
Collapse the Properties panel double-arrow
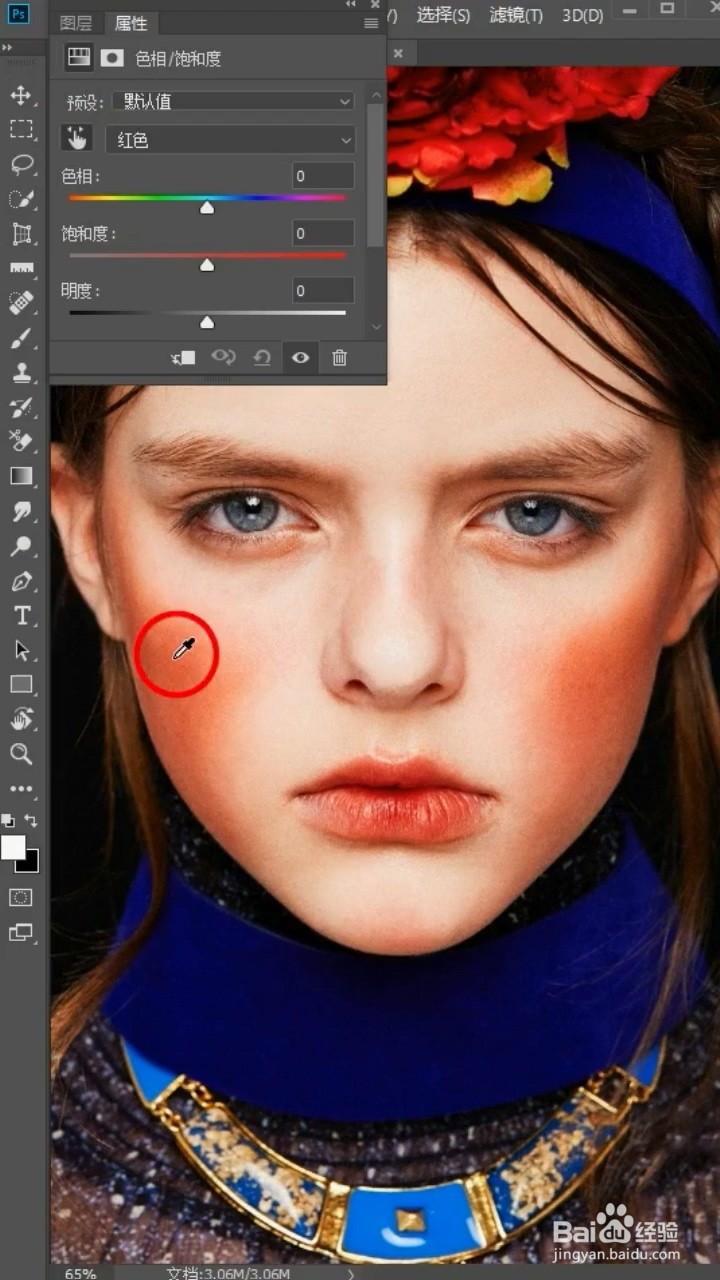coord(351,4)
